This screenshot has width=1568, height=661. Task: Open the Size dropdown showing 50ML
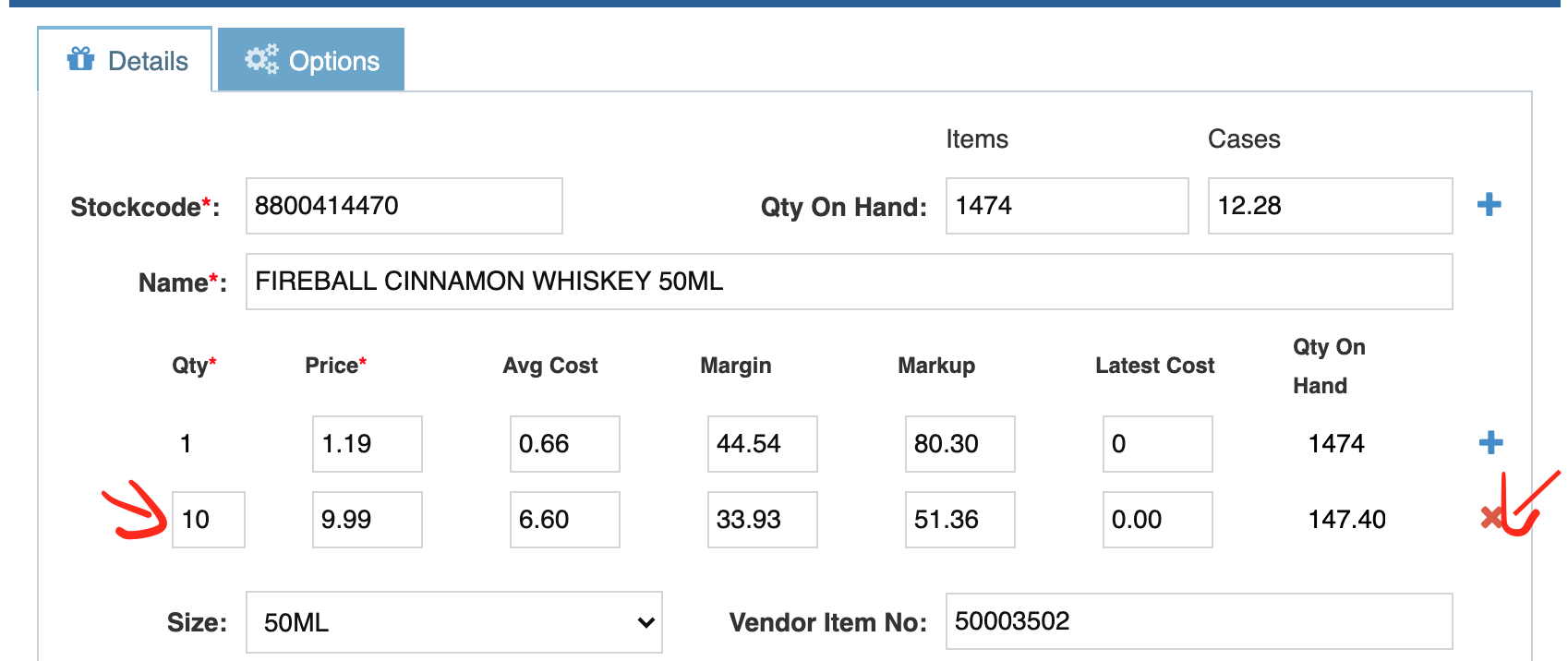pyautogui.click(x=454, y=622)
